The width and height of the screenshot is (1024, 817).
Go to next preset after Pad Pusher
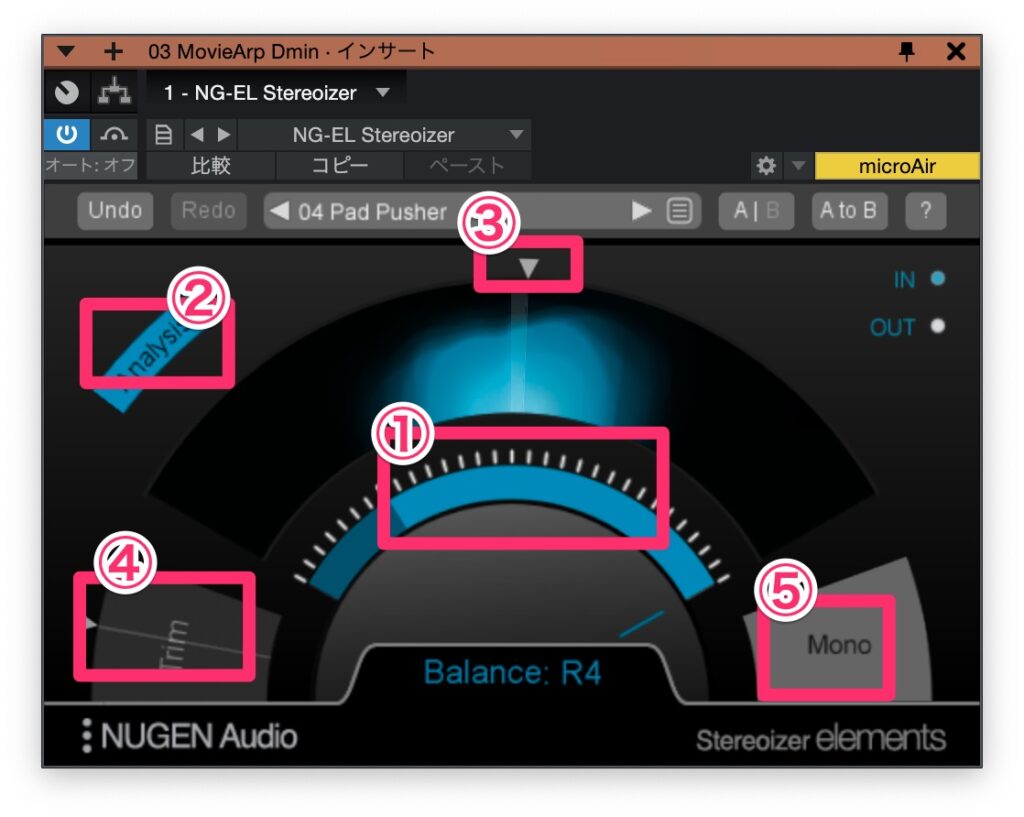642,211
